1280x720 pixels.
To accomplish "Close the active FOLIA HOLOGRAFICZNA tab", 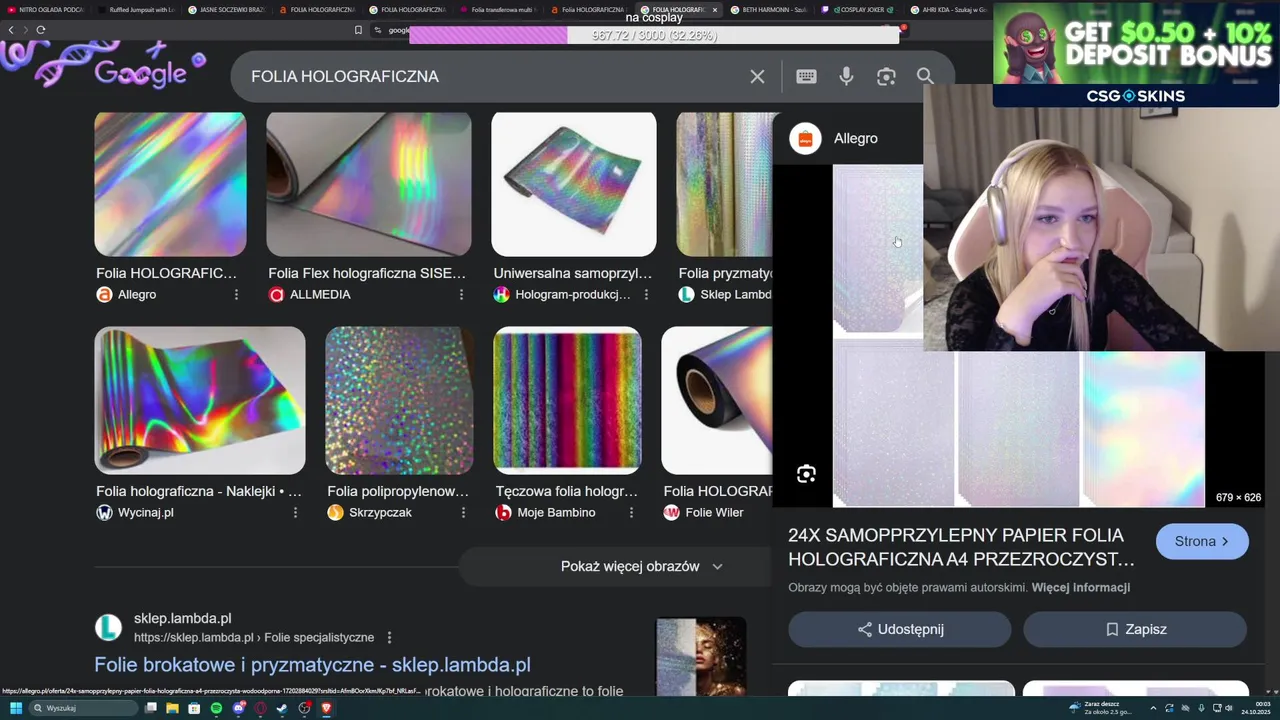I will click(x=714, y=10).
